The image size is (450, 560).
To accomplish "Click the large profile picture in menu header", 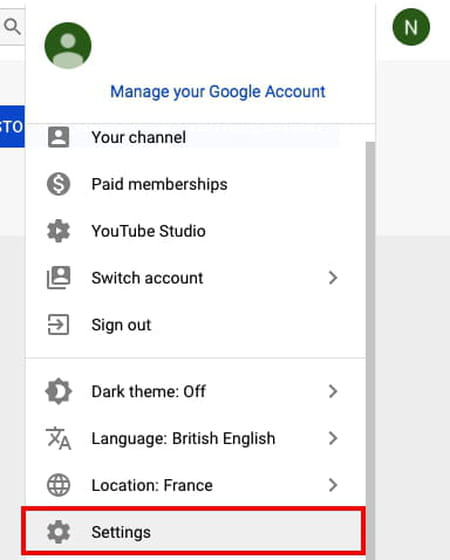I will coord(68,45).
